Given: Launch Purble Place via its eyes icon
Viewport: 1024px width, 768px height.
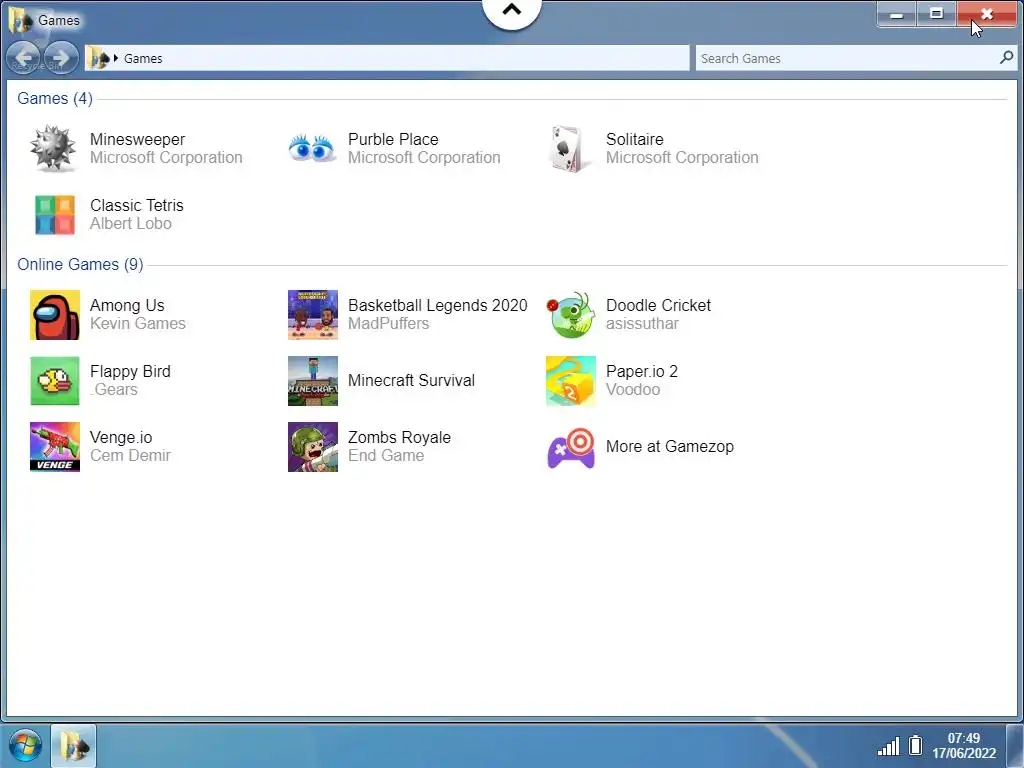Looking at the screenshot, I should [312, 149].
